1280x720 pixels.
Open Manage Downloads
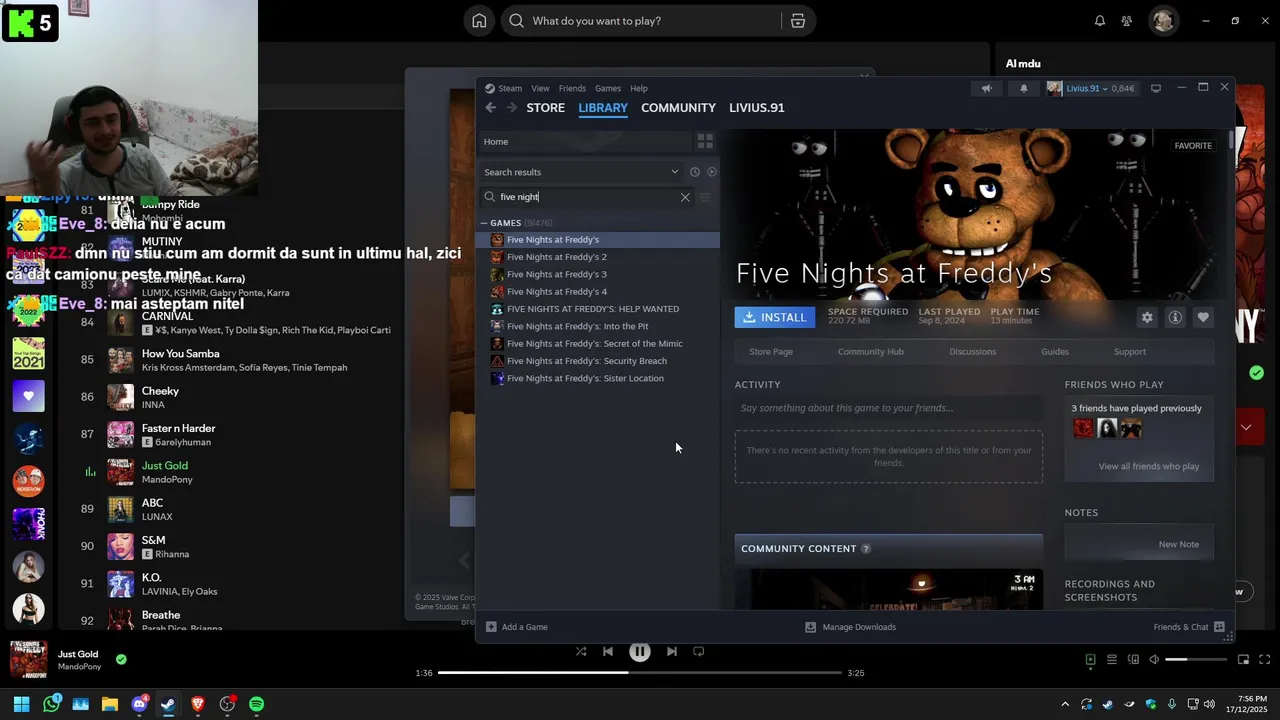pyautogui.click(x=851, y=627)
